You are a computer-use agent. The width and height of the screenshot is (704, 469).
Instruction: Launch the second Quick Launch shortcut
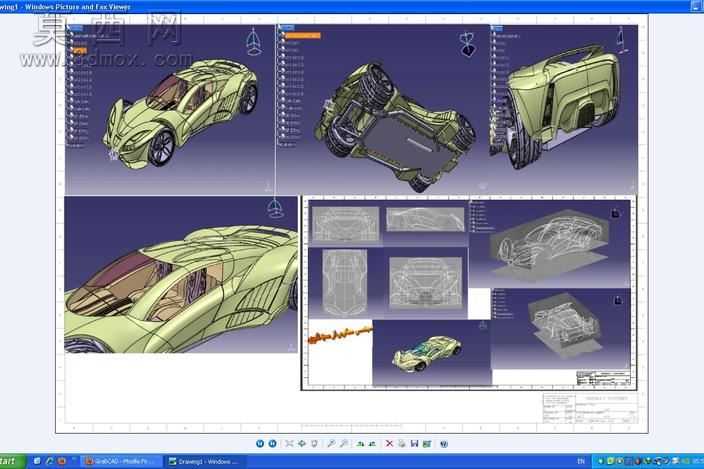coord(50,461)
